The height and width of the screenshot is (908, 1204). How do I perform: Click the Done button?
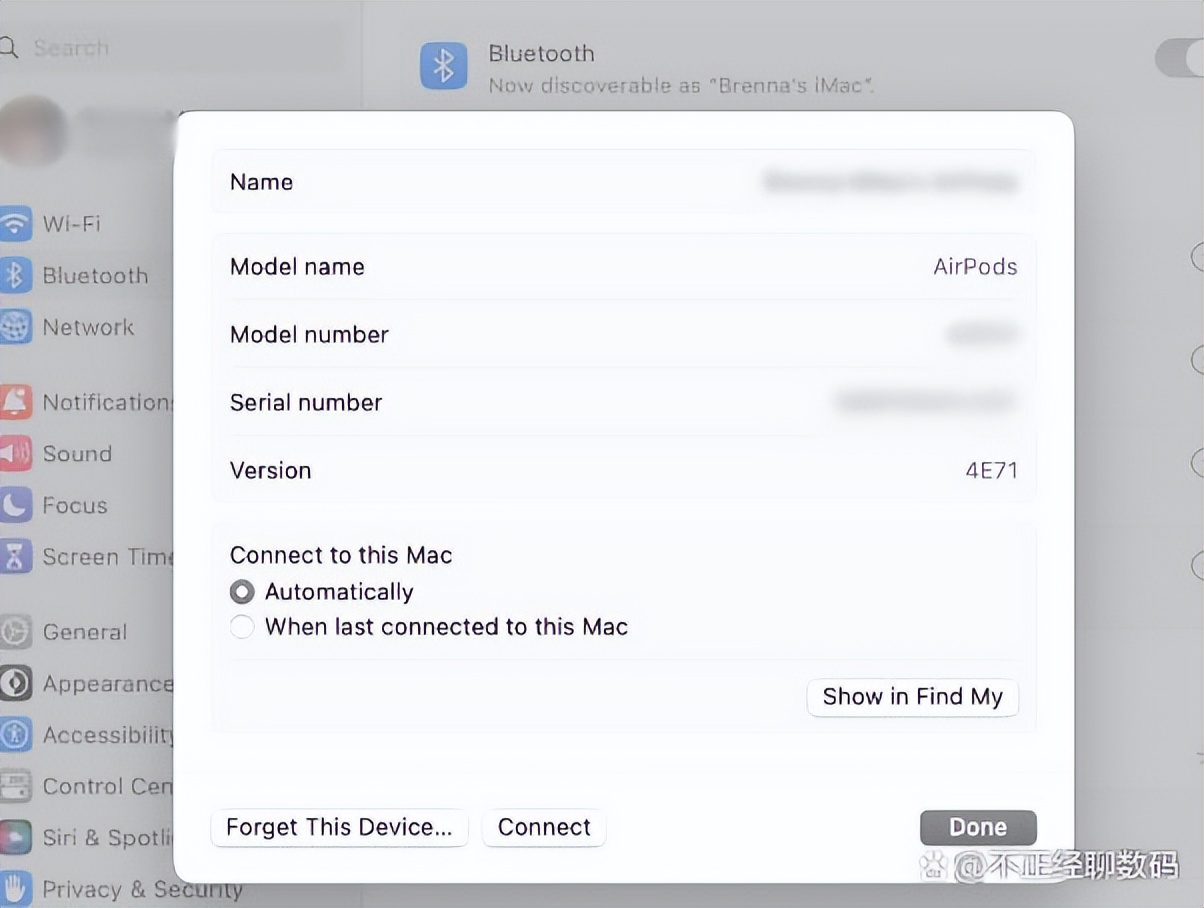coord(978,827)
